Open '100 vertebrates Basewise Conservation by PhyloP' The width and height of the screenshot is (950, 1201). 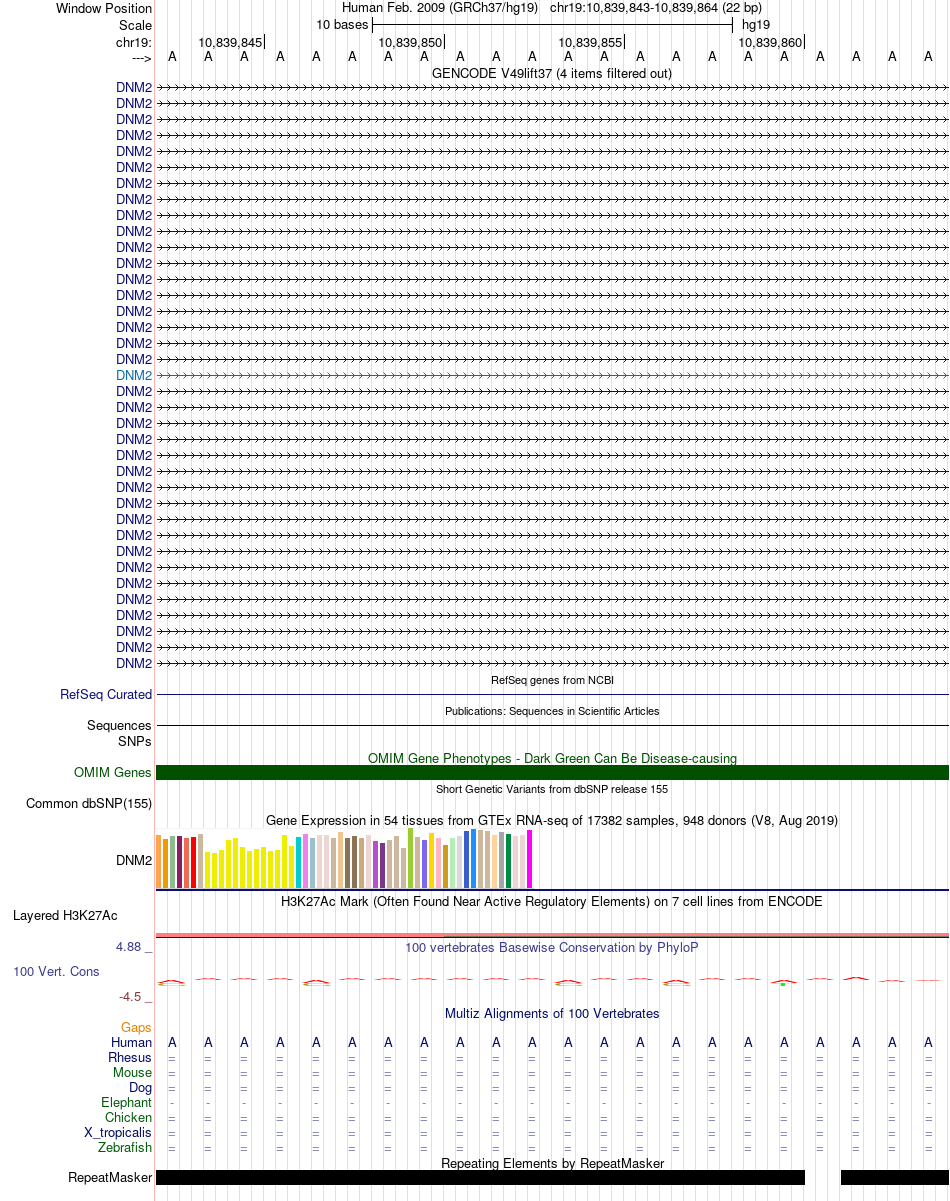click(552, 947)
